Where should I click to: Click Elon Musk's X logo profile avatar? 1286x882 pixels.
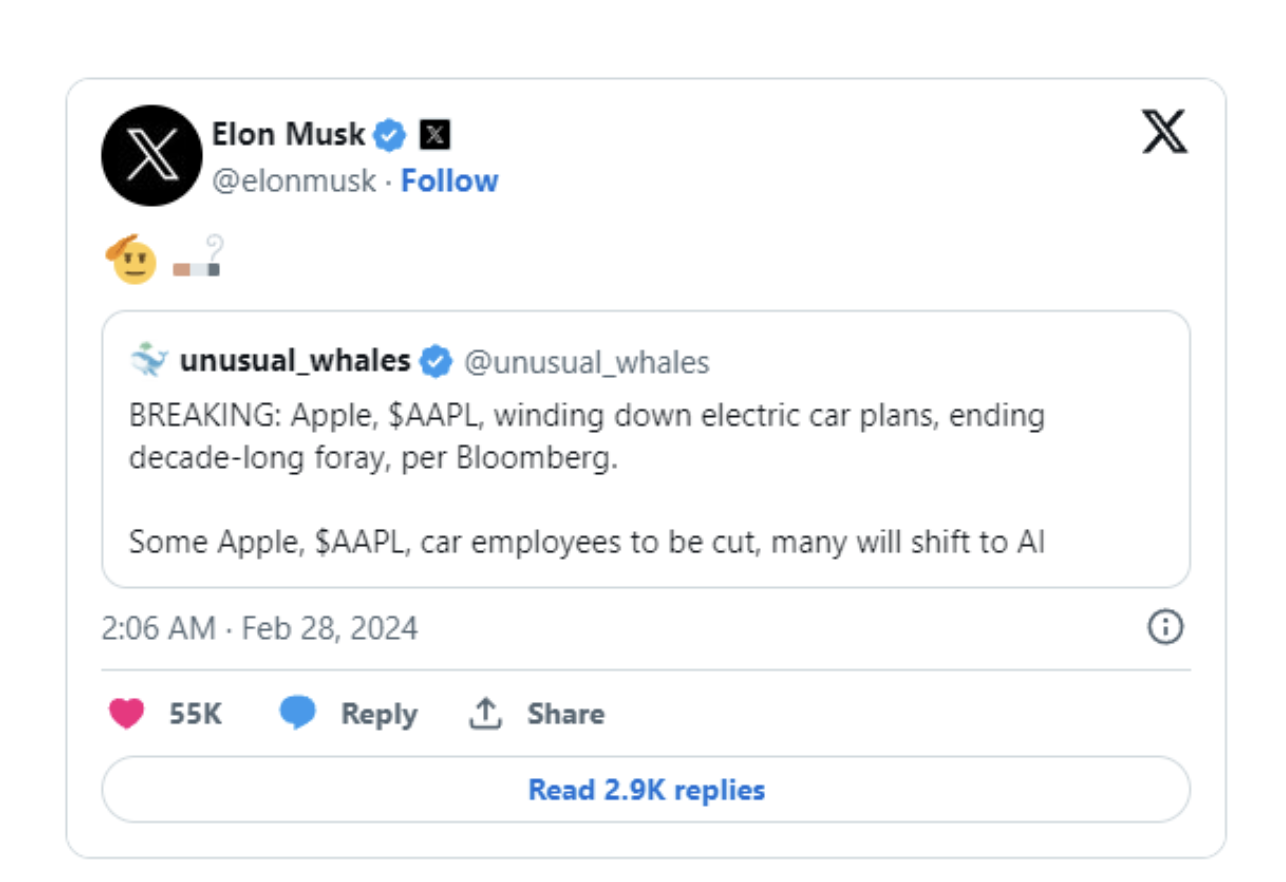pyautogui.click(x=152, y=155)
